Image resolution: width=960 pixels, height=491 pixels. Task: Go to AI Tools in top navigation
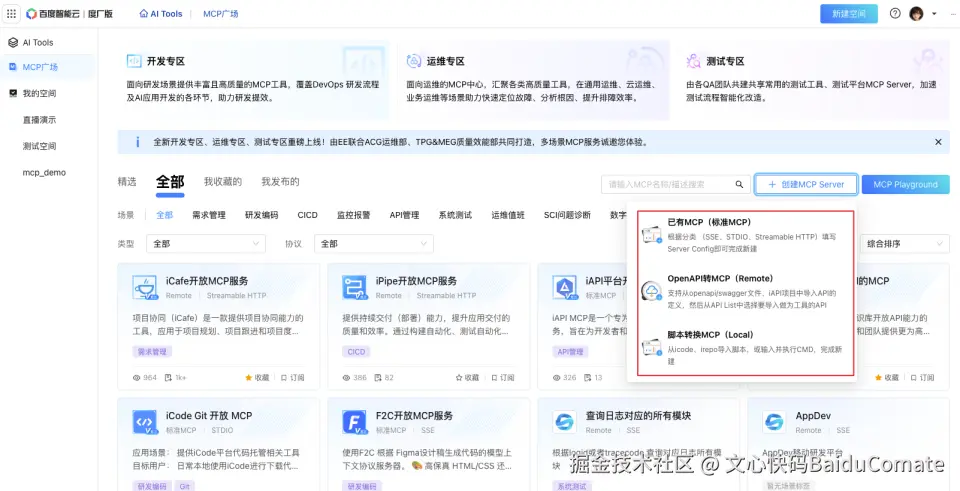pyautogui.click(x=161, y=13)
